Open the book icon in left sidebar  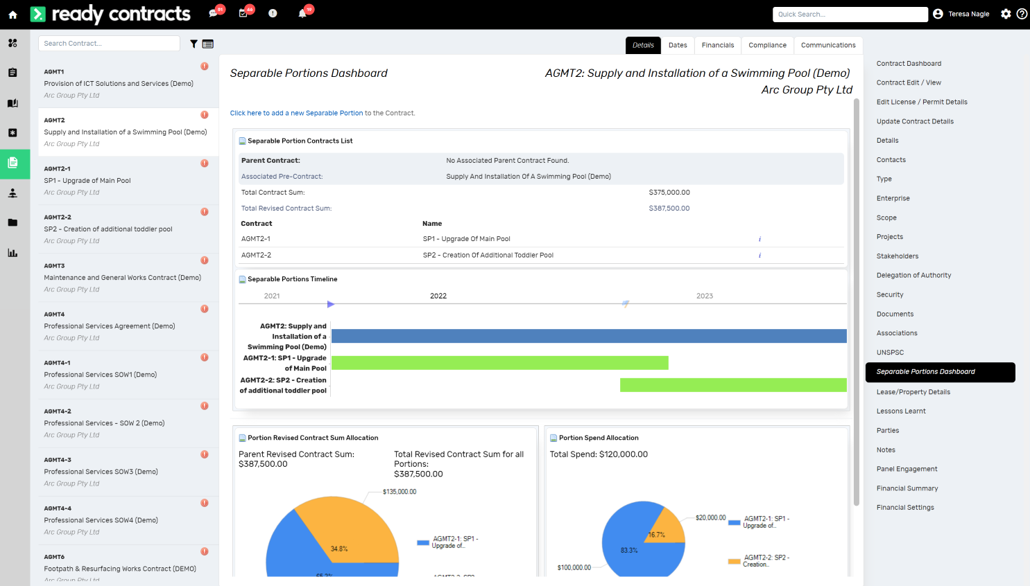(x=12, y=103)
